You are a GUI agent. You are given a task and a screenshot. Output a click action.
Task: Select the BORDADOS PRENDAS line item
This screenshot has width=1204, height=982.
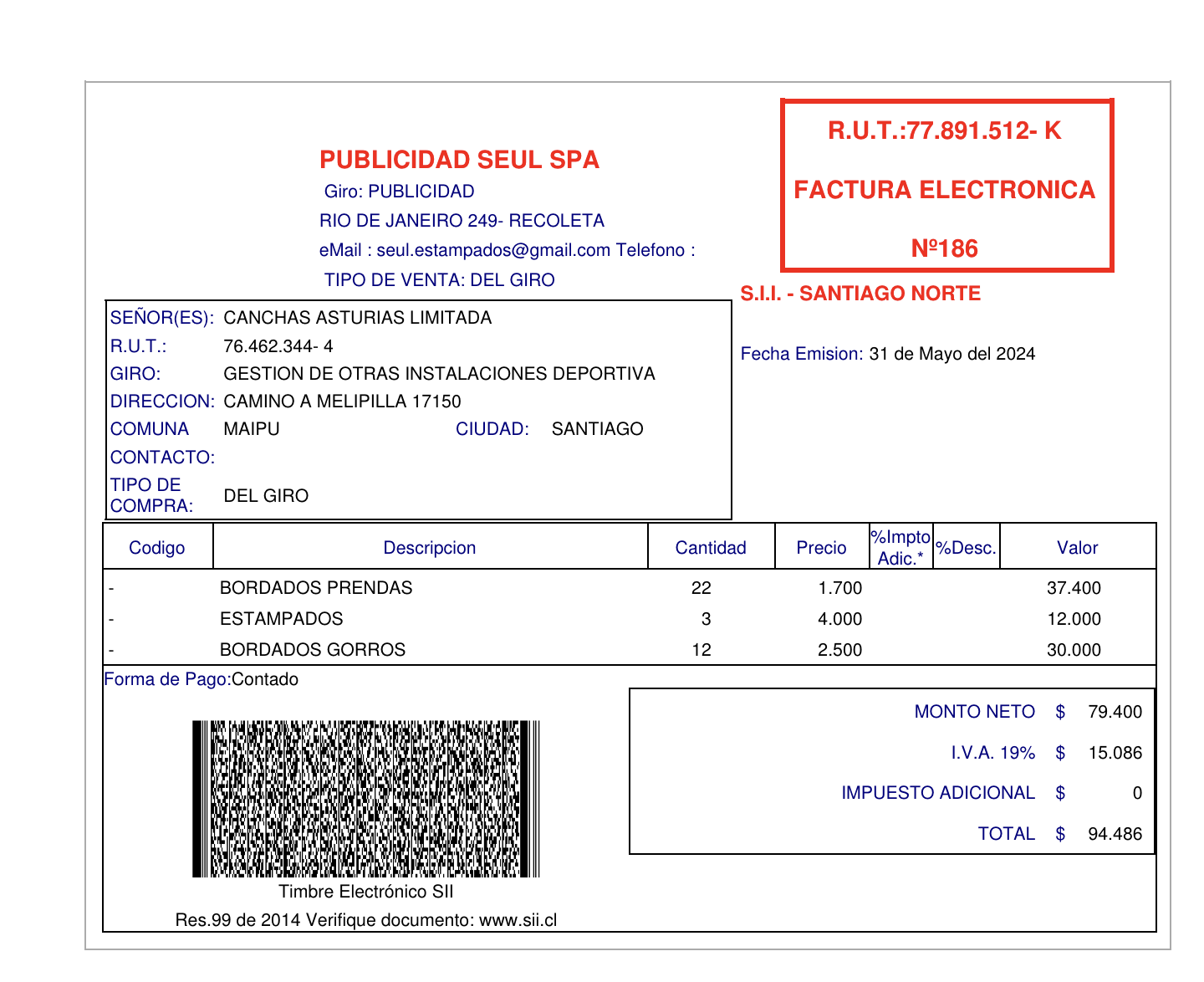click(315, 588)
